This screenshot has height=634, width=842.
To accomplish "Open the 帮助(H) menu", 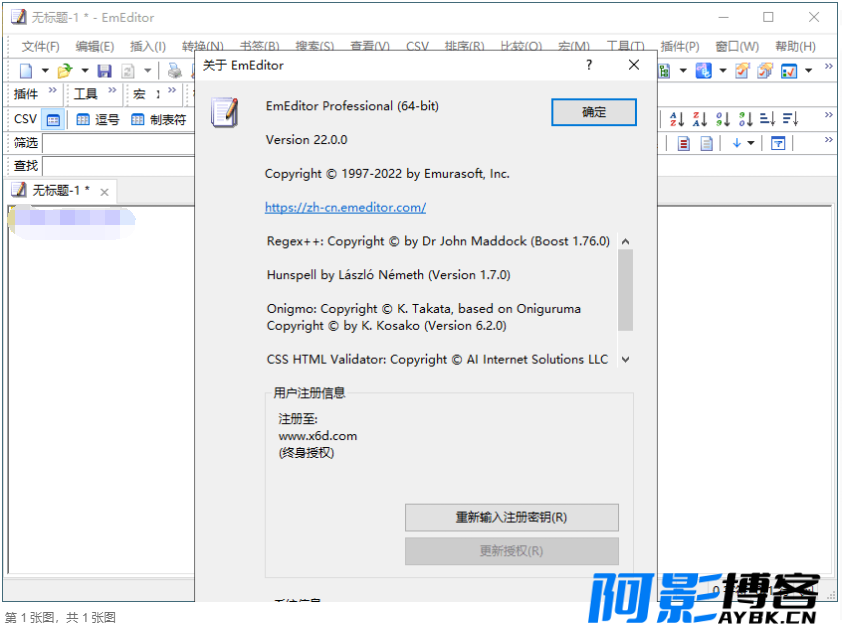I will pos(795,47).
